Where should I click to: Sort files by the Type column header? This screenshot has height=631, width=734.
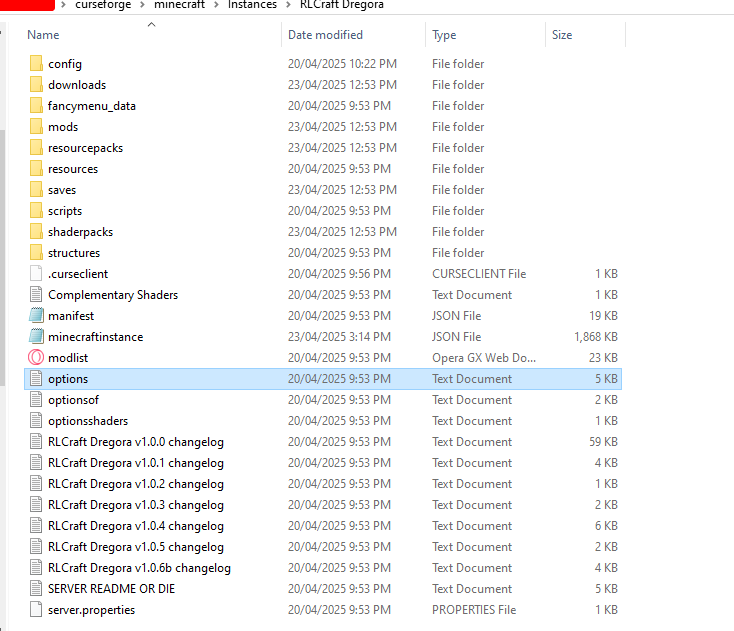[444, 35]
